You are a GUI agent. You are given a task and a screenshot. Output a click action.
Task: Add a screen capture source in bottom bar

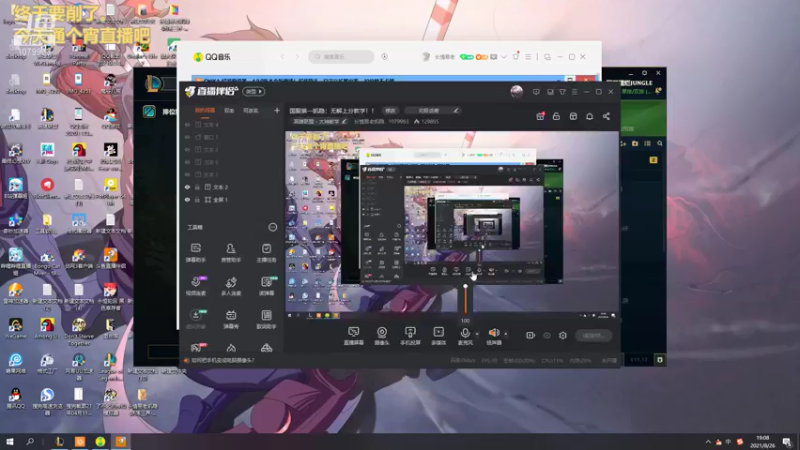(354, 336)
